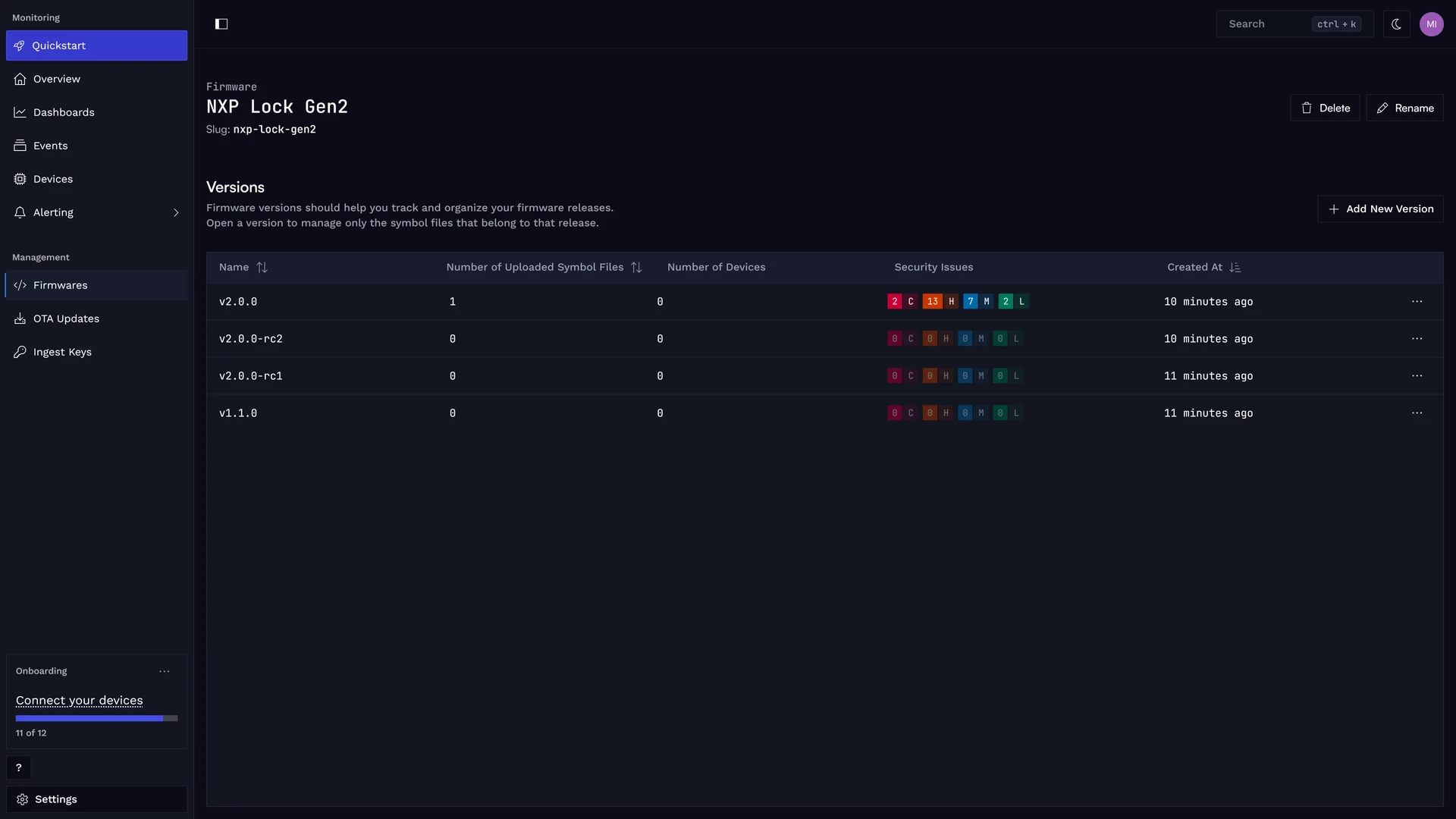
Task: Click the Devices chip icon
Action: coord(20,179)
